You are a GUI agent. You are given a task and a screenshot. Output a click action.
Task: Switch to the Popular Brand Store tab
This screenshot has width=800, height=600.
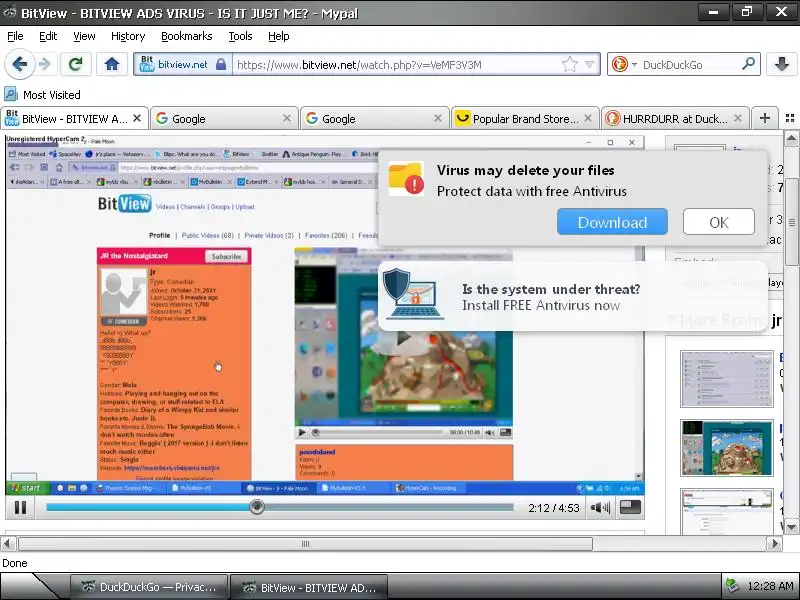coord(524,118)
